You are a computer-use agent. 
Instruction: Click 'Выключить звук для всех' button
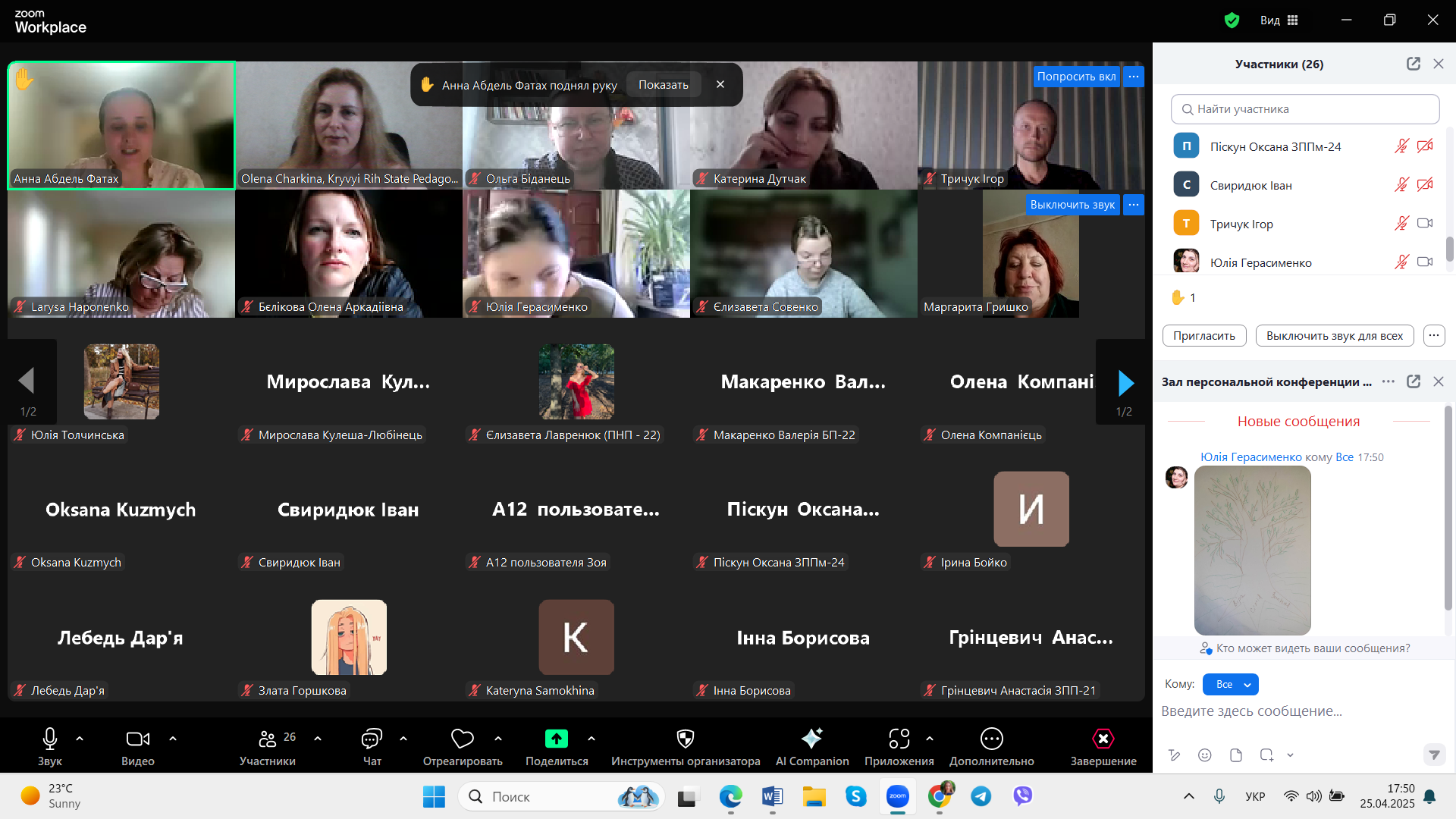pos(1334,335)
